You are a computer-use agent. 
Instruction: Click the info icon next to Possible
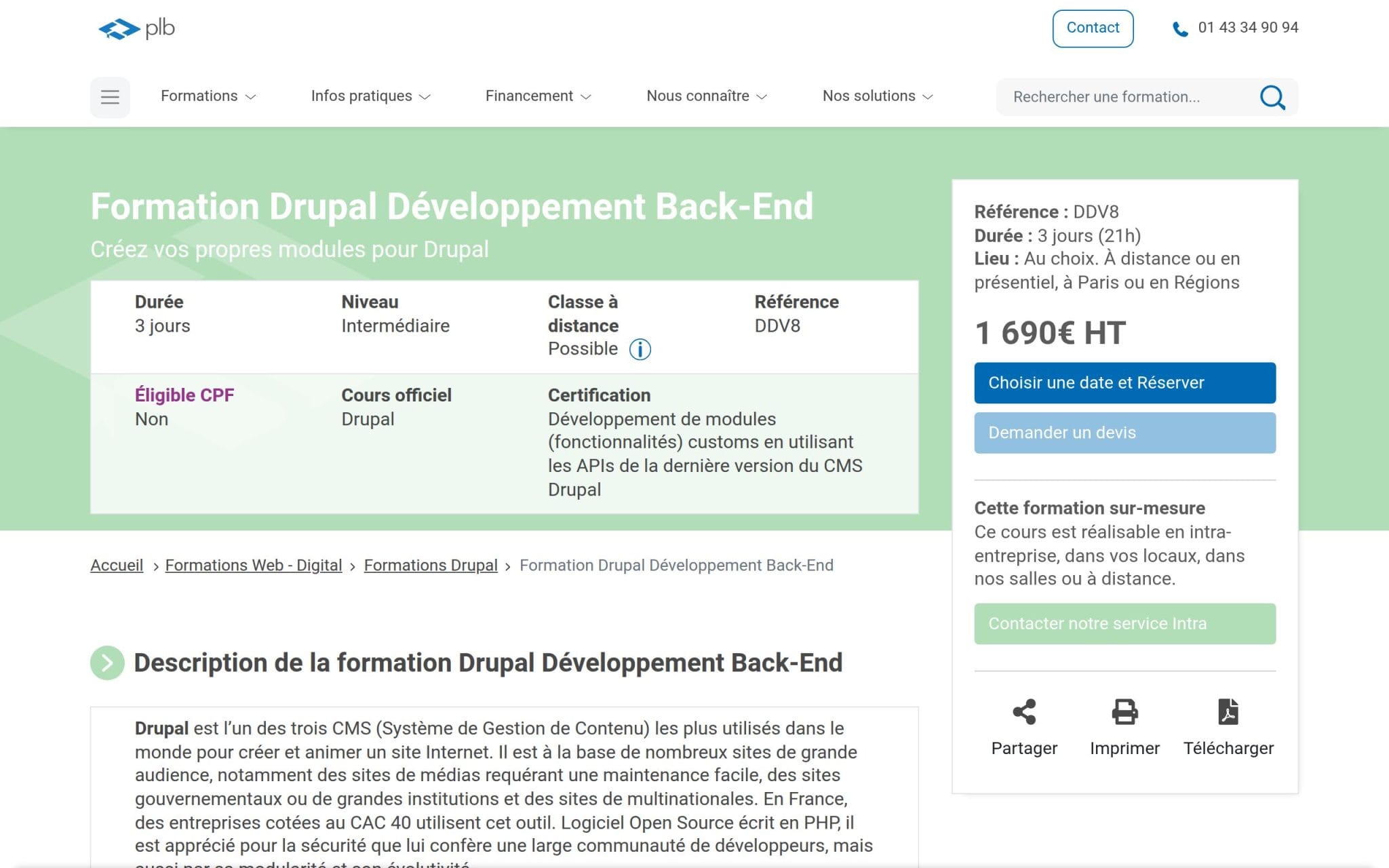[x=640, y=349]
